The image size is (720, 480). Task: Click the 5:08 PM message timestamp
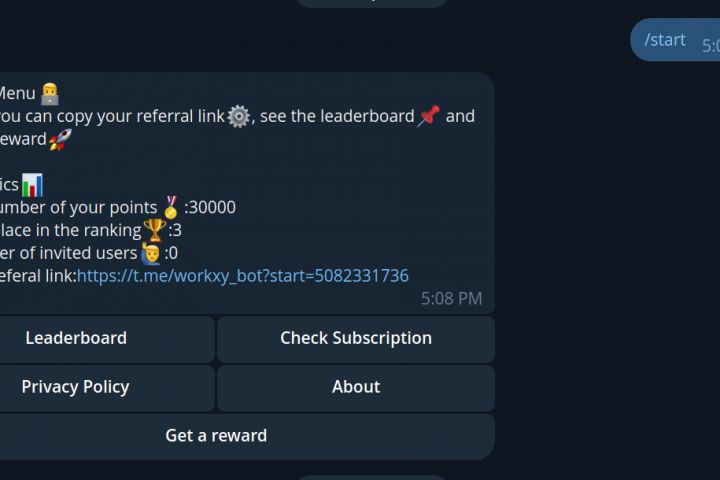[x=451, y=299]
